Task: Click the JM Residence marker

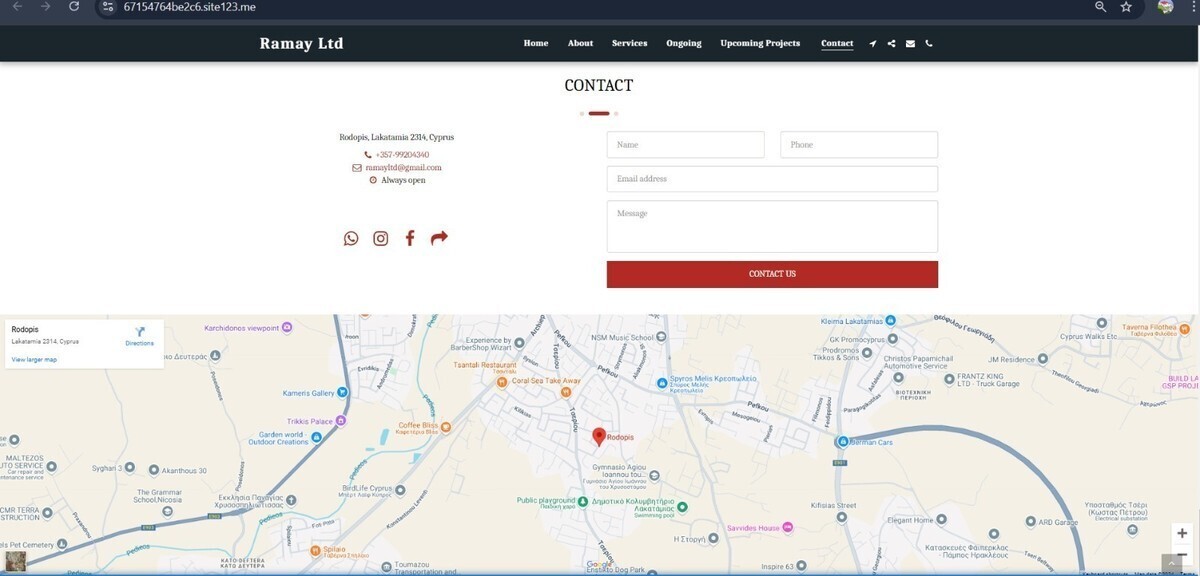Action: (1045, 359)
